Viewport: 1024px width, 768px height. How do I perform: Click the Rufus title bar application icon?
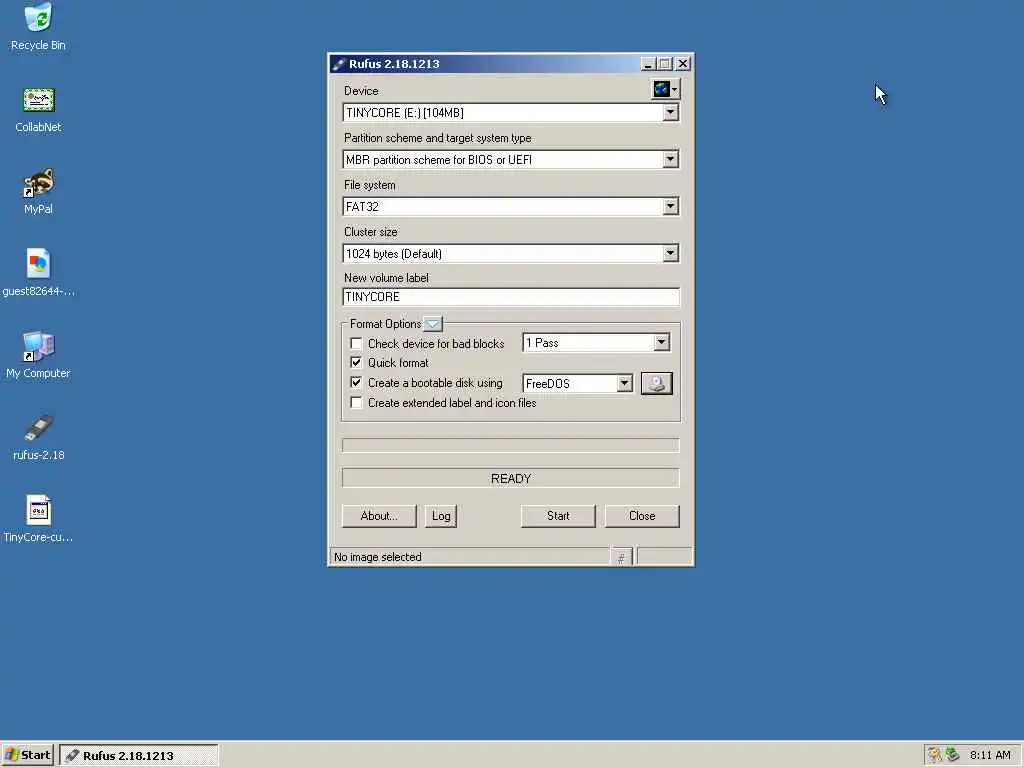[338, 64]
